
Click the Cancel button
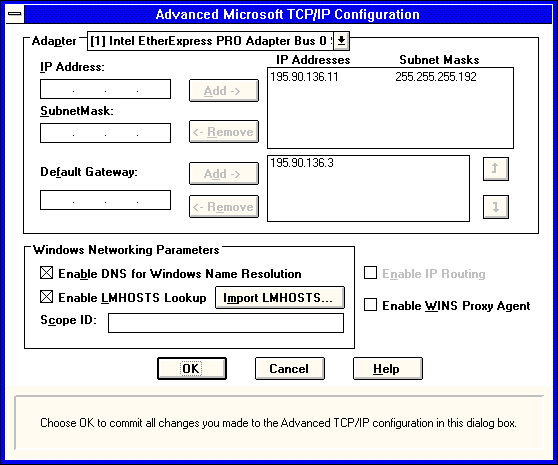(x=290, y=369)
